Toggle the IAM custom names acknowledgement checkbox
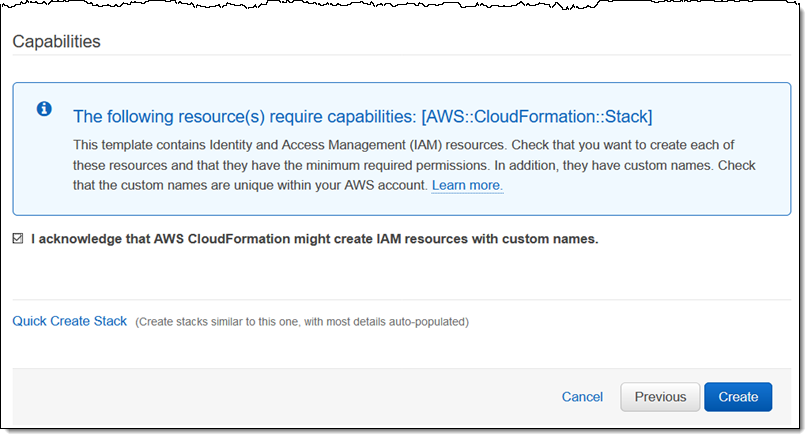The width and height of the screenshot is (810, 439). [18, 239]
